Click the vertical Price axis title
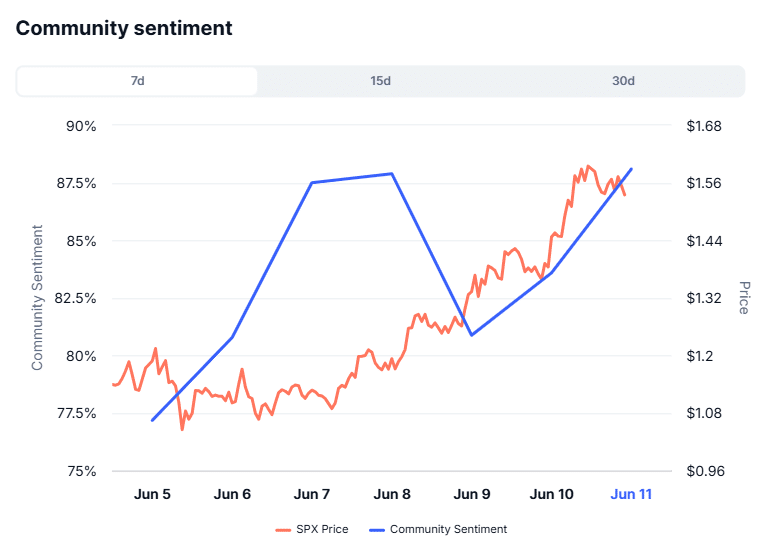This screenshot has height=547, width=778. (744, 298)
